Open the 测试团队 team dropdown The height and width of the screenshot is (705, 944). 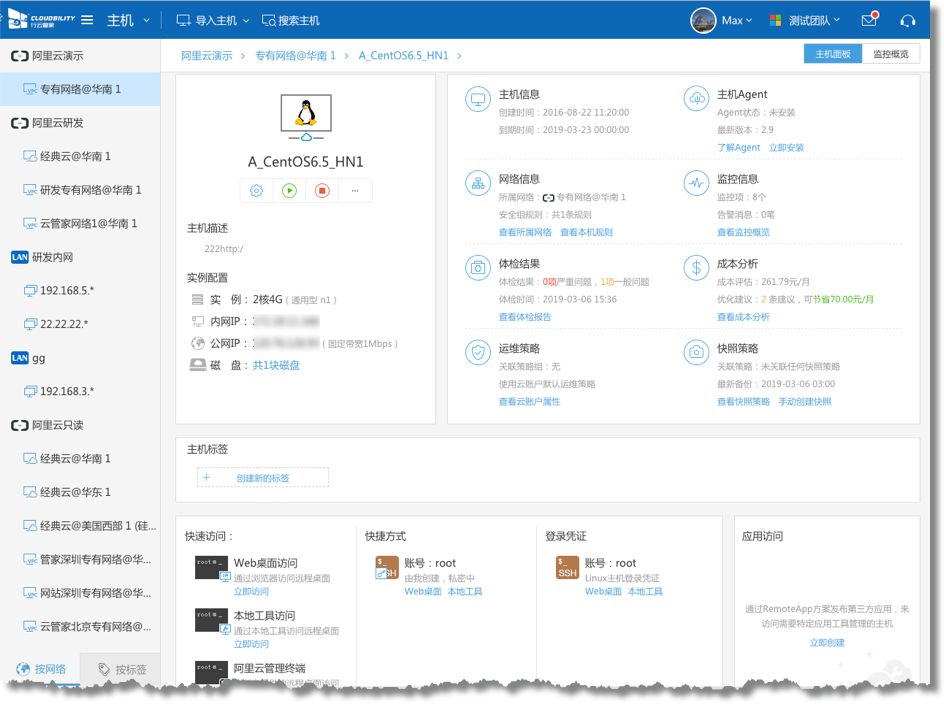coord(804,20)
